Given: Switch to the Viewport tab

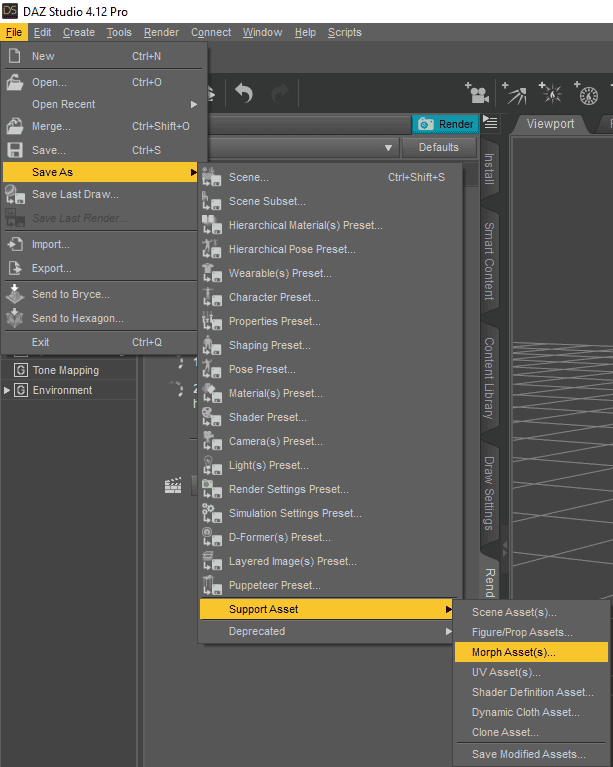Looking at the screenshot, I should [x=551, y=124].
